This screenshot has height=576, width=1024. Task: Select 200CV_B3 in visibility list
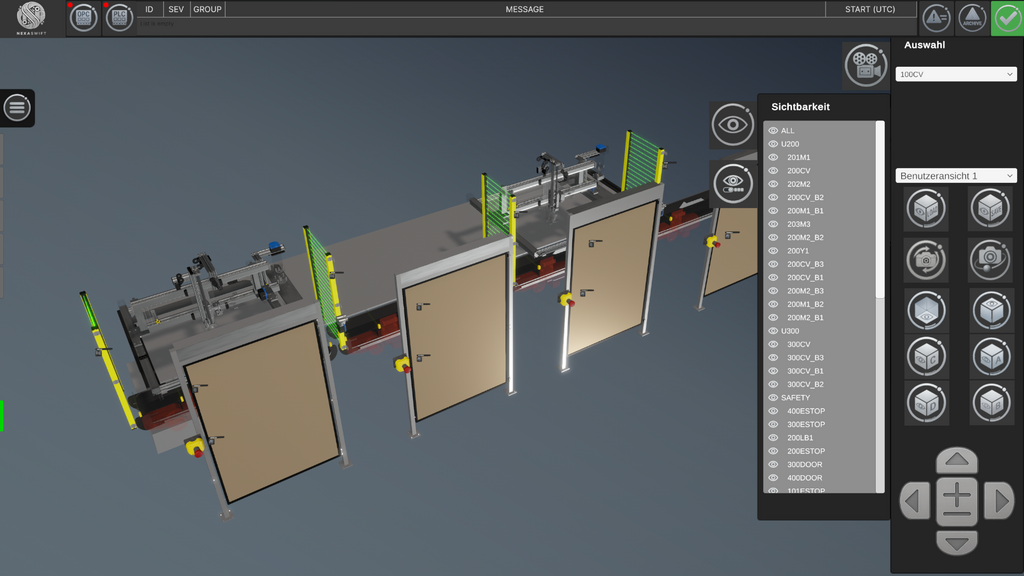pyautogui.click(x=805, y=264)
